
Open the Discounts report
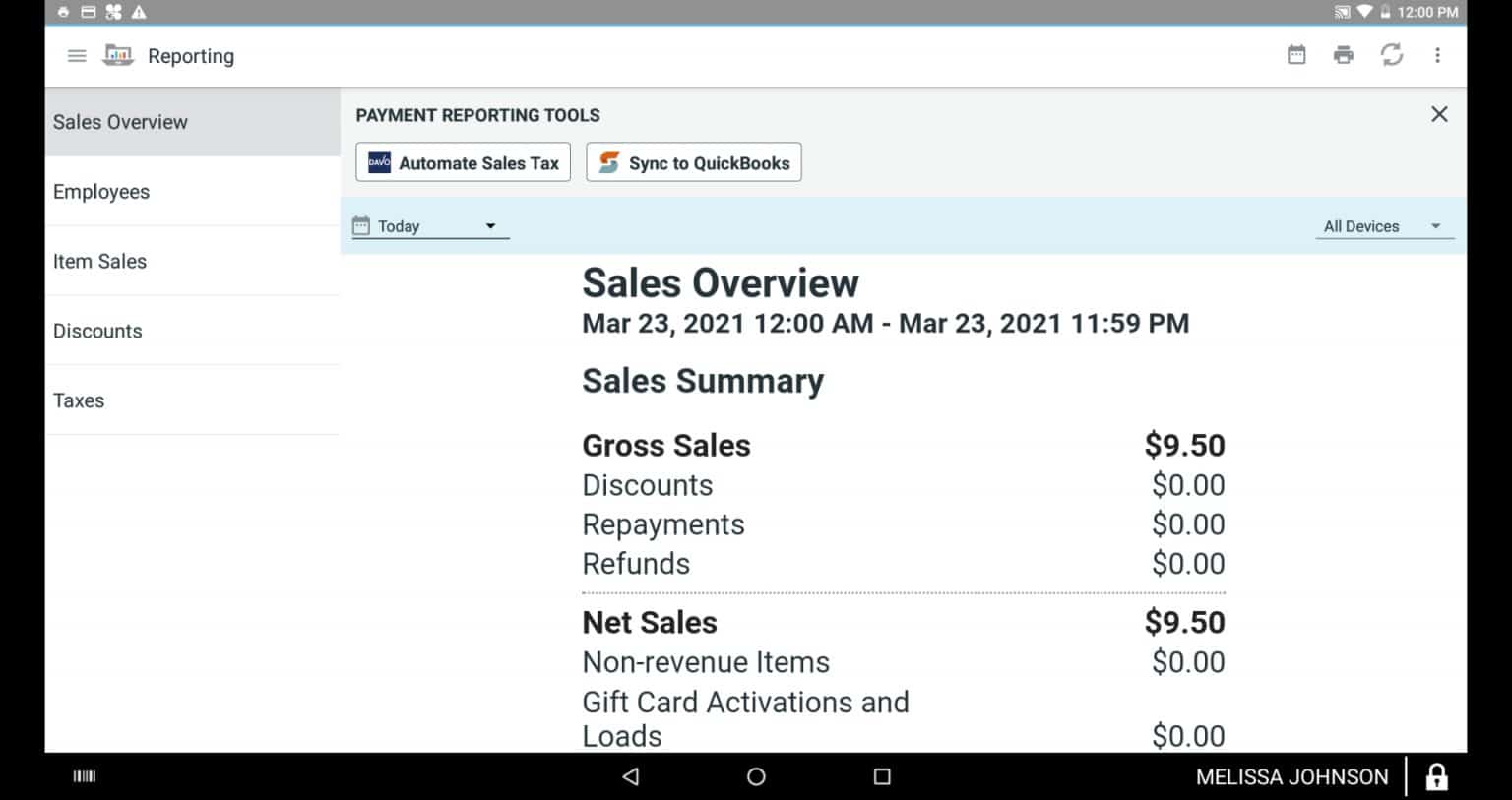pos(97,331)
